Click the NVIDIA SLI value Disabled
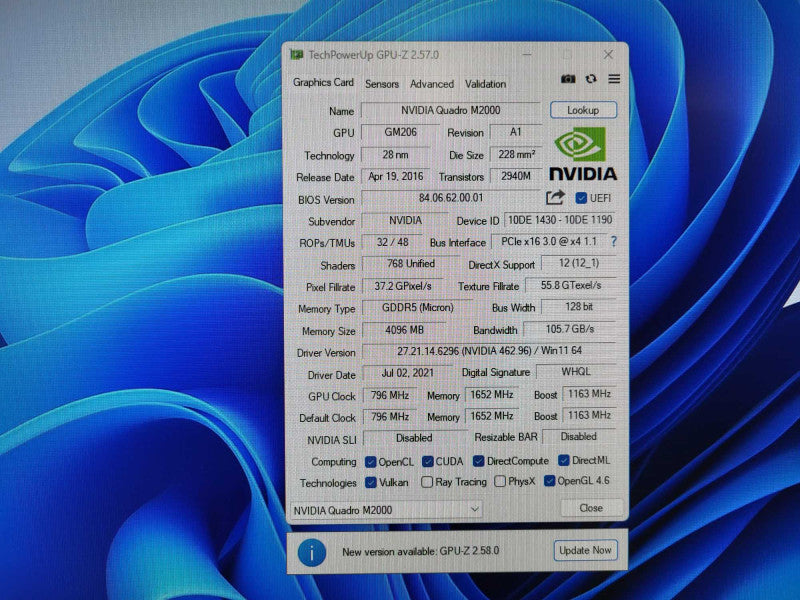Viewport: 800px width, 600px height. 414,438
